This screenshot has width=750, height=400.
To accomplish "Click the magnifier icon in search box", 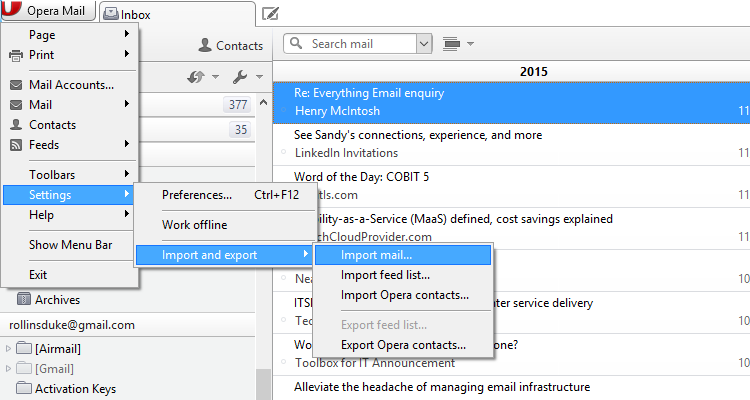I will coord(297,44).
